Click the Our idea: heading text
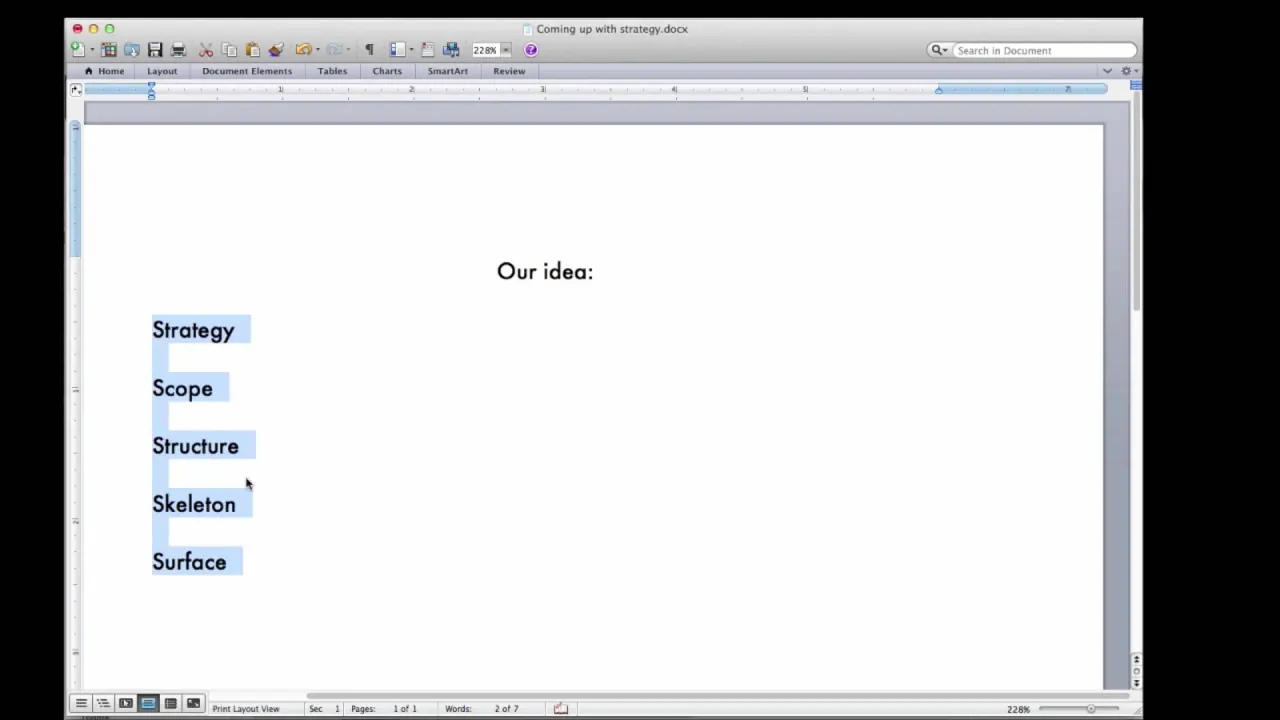The height and width of the screenshot is (720, 1280). pos(545,271)
